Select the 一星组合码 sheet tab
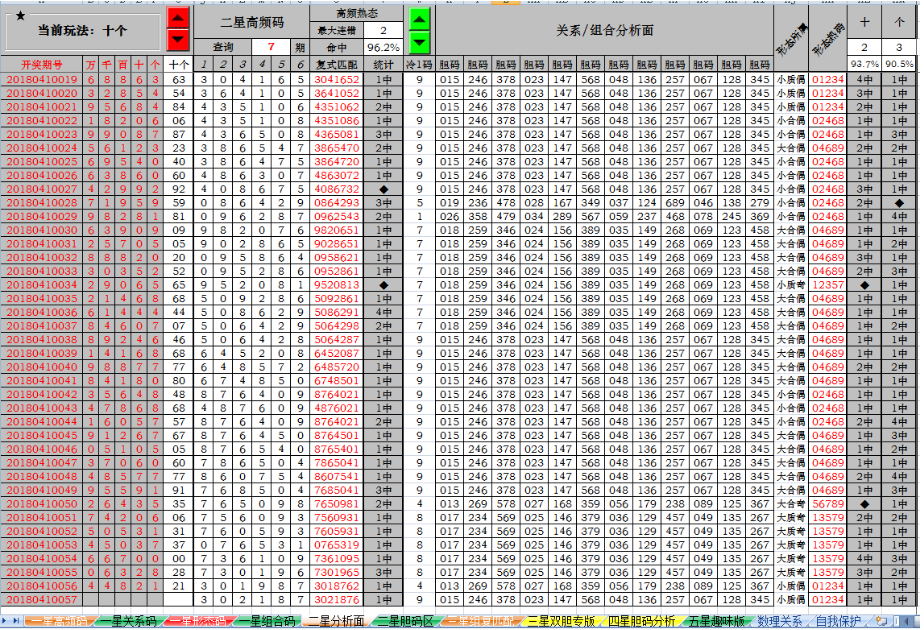Viewport: 924px width, 630px height. pos(265,621)
